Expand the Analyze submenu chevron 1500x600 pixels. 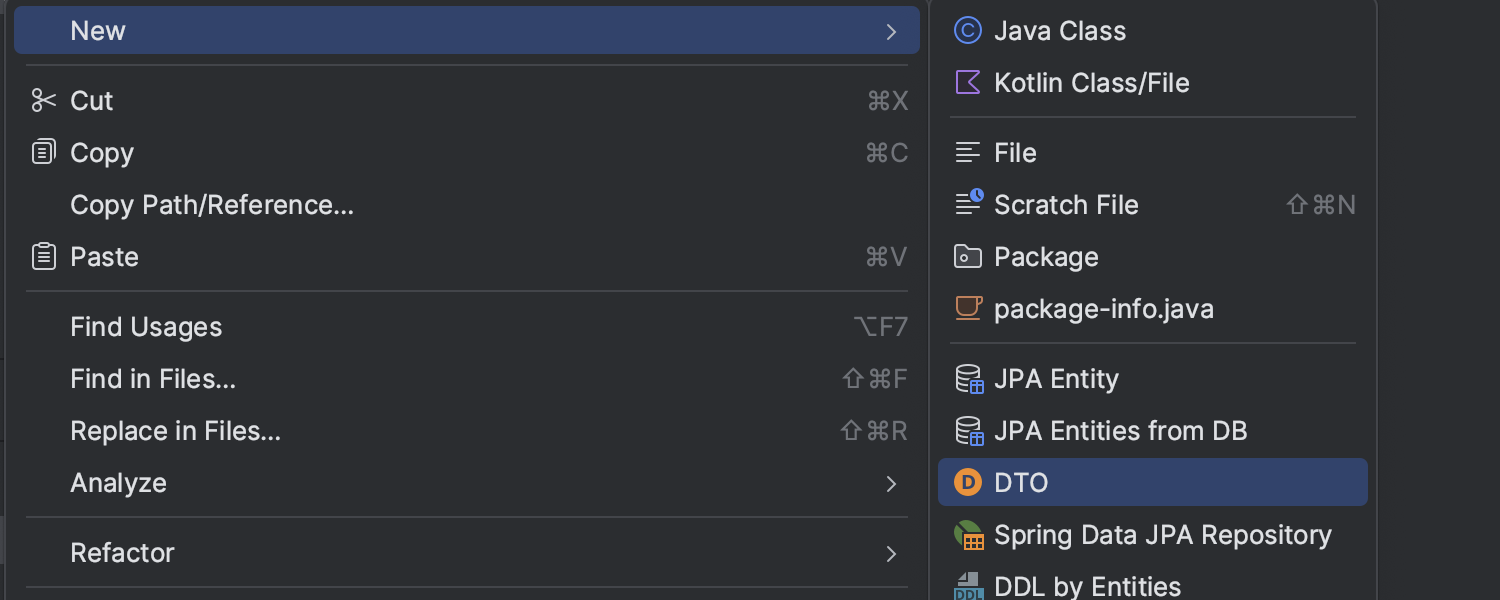click(891, 484)
